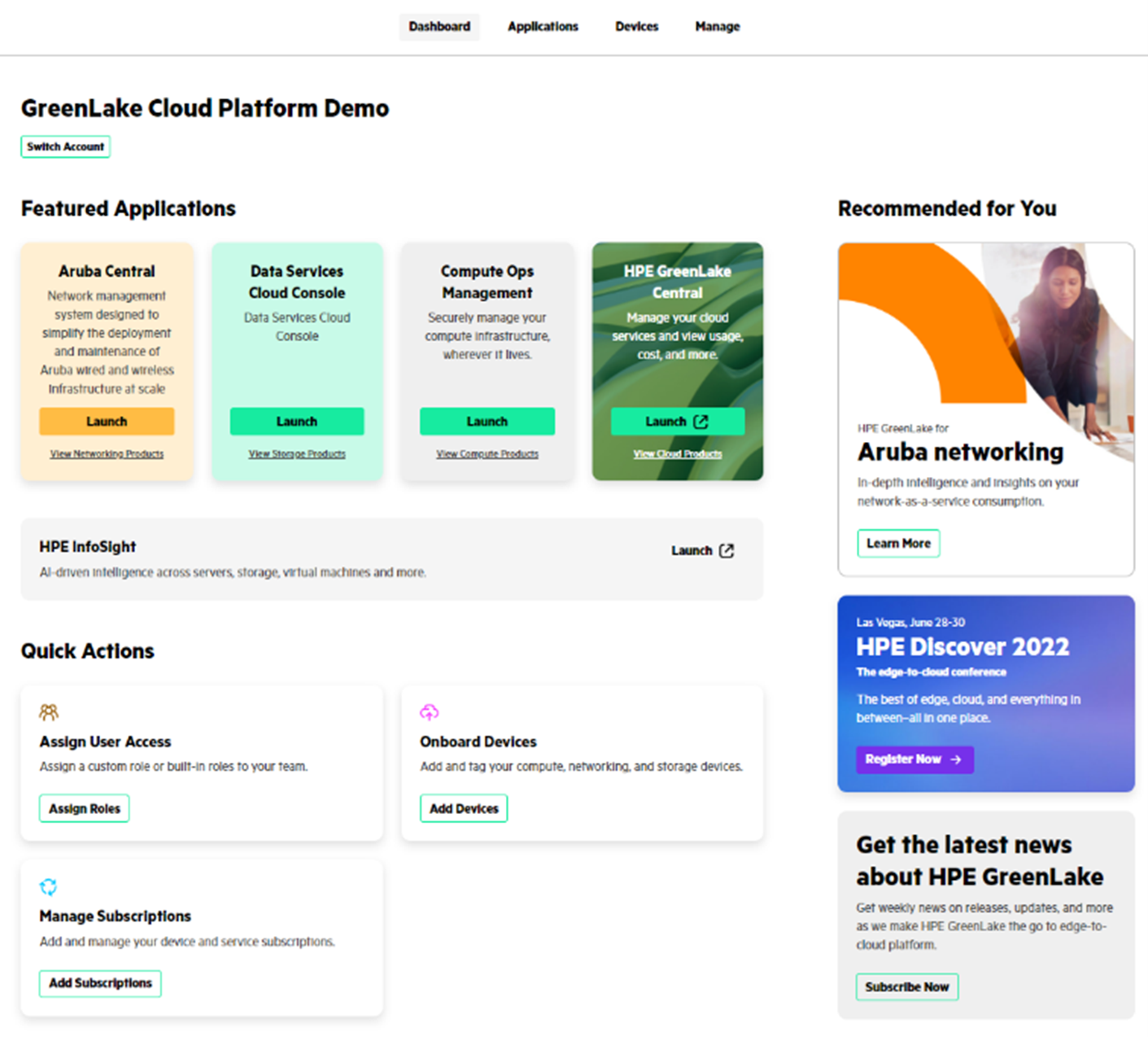Click the Add Subscriptions button
The height and width of the screenshot is (1037, 1148).
point(100,983)
